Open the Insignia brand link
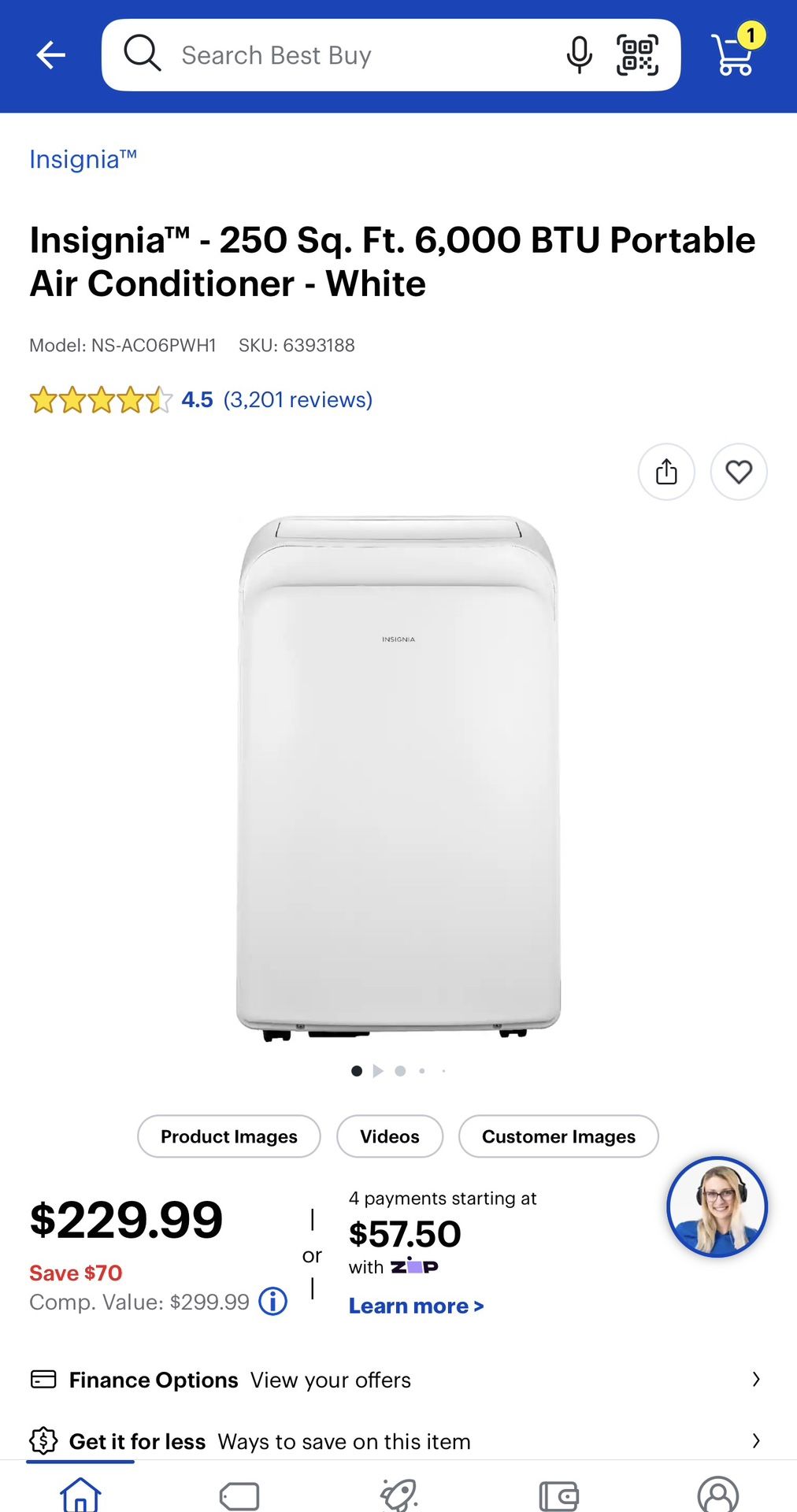Viewport: 797px width, 1512px height. 83,160
